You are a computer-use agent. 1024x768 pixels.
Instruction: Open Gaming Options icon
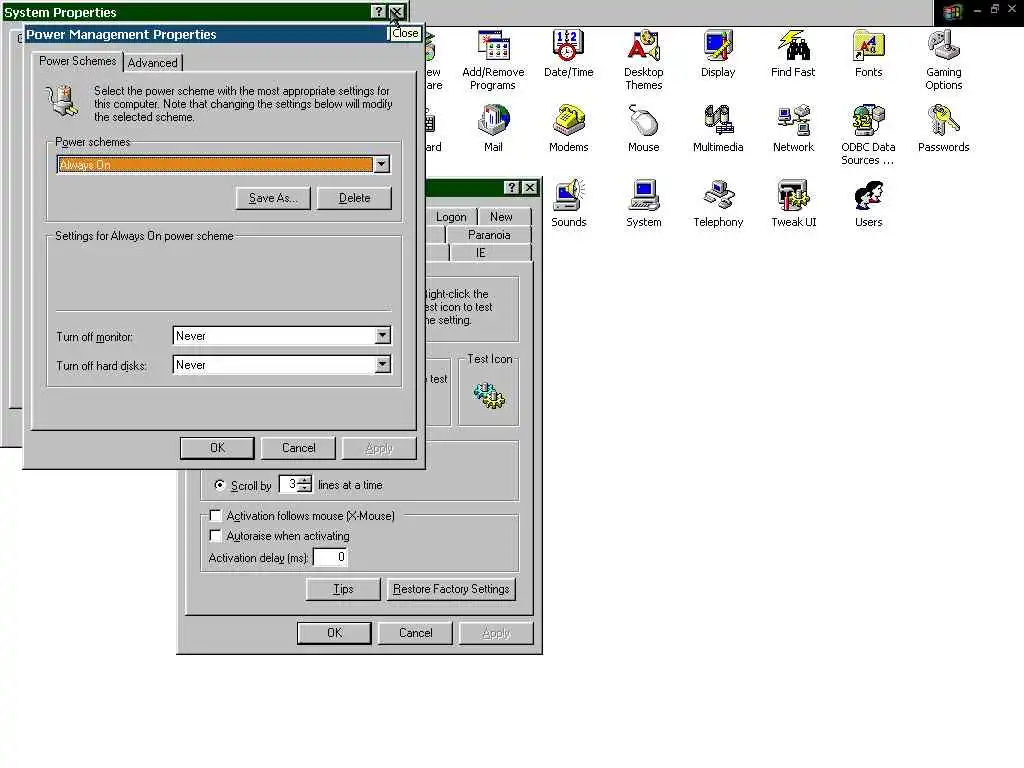[943, 59]
